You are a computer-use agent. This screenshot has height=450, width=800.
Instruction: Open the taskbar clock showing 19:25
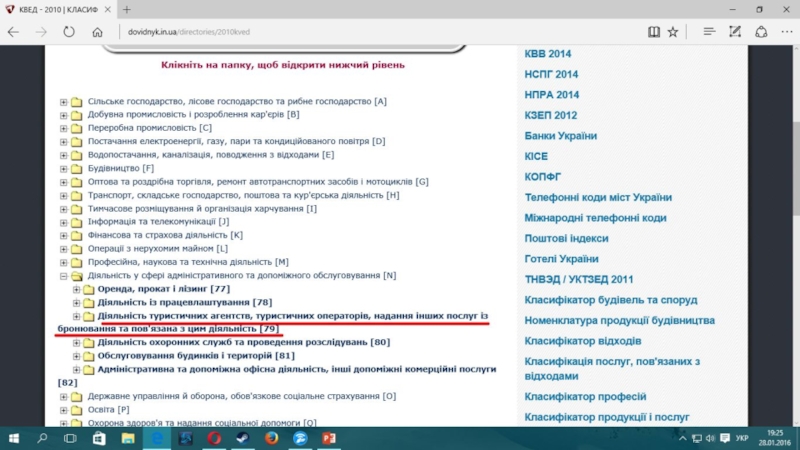pyautogui.click(x=774, y=438)
